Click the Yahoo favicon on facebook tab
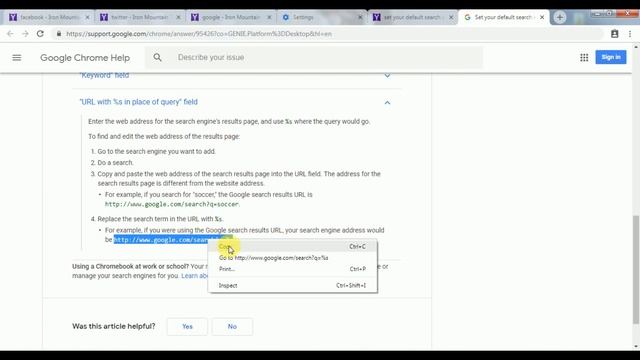640x360 pixels. [13, 17]
